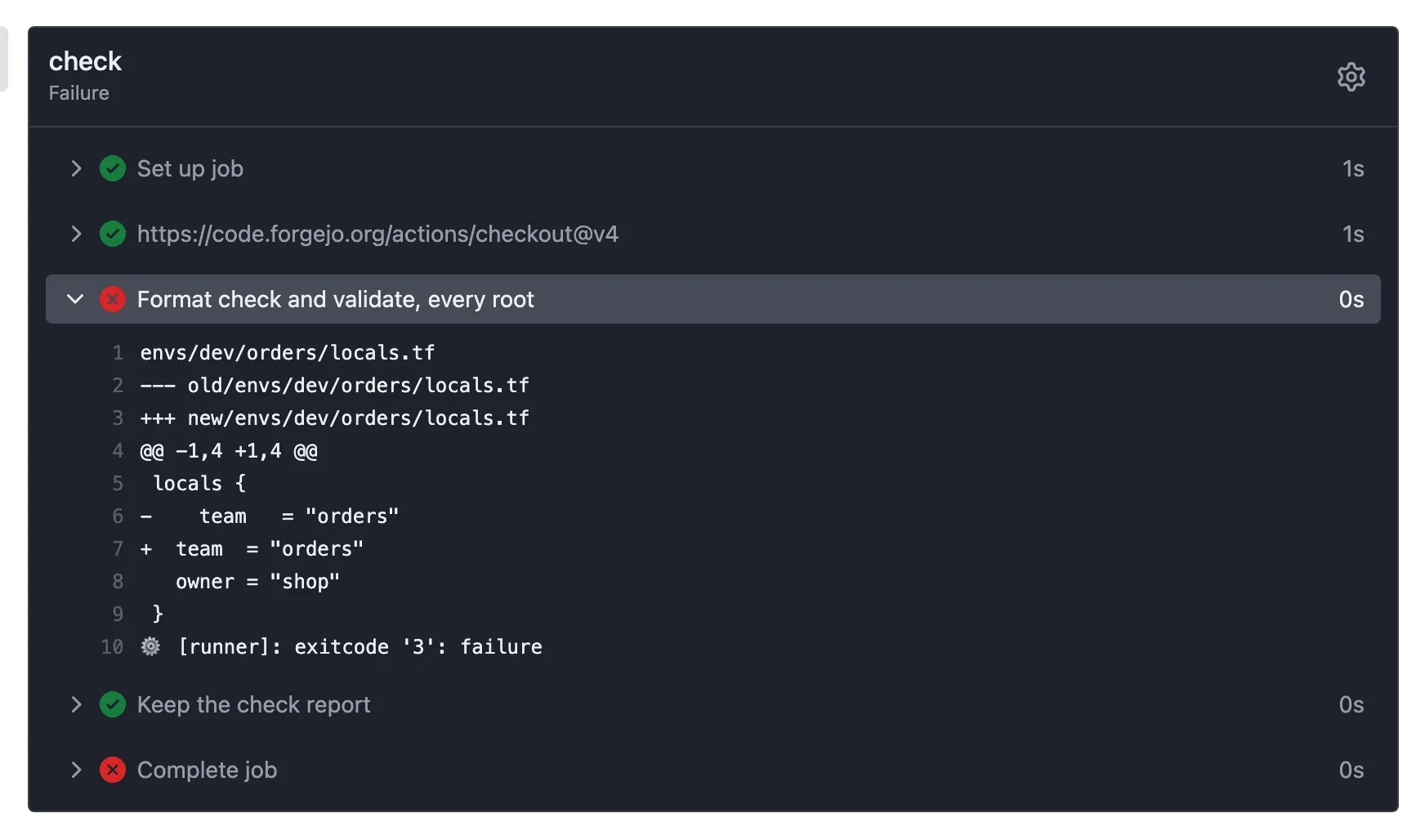1425x840 pixels.
Task: Click log line number 10
Action: 112,646
